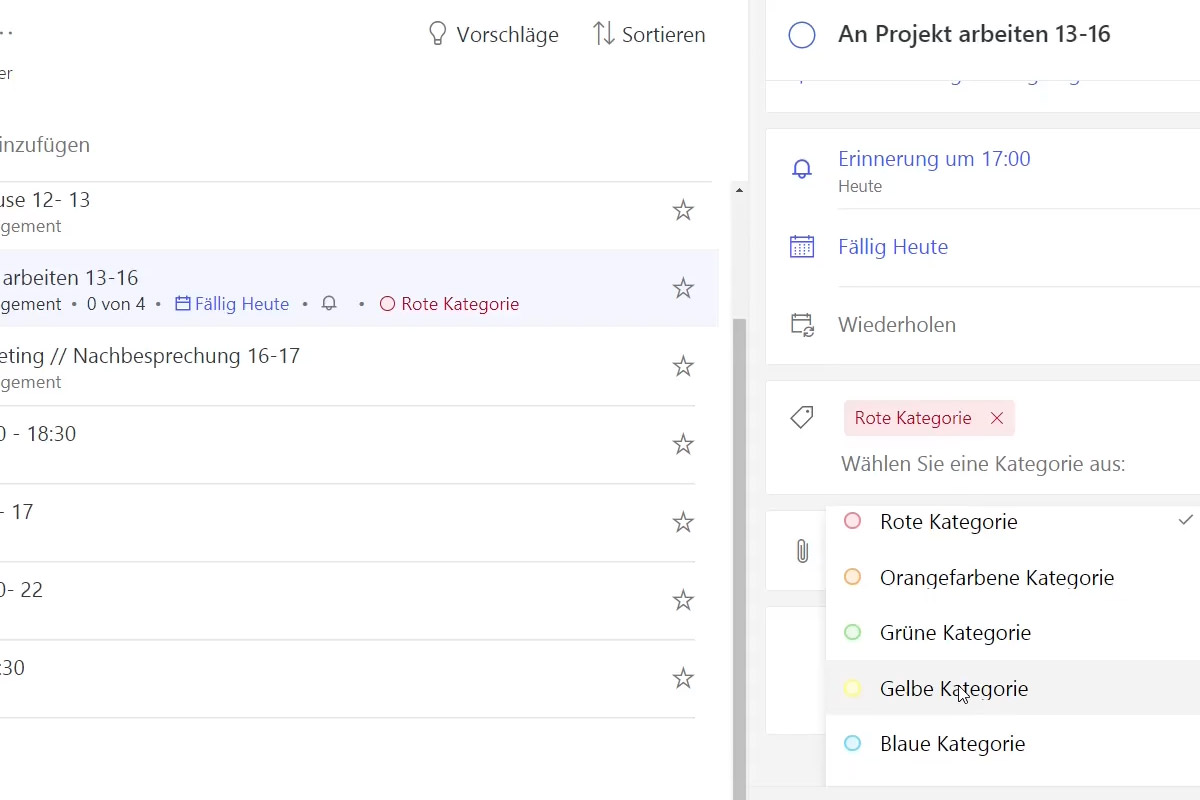
Task: Click the sort arrows icon beside Sortieren
Action: click(x=603, y=34)
